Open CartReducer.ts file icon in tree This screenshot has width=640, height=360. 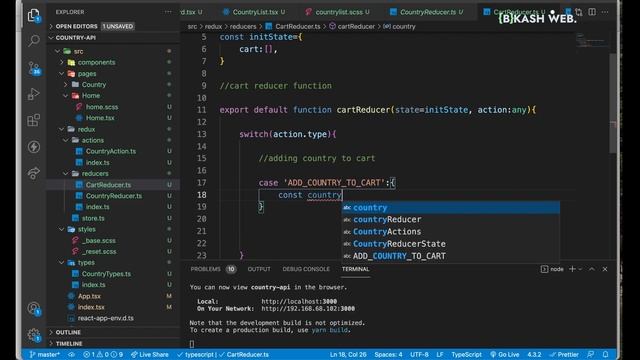pyautogui.click(x=79, y=185)
